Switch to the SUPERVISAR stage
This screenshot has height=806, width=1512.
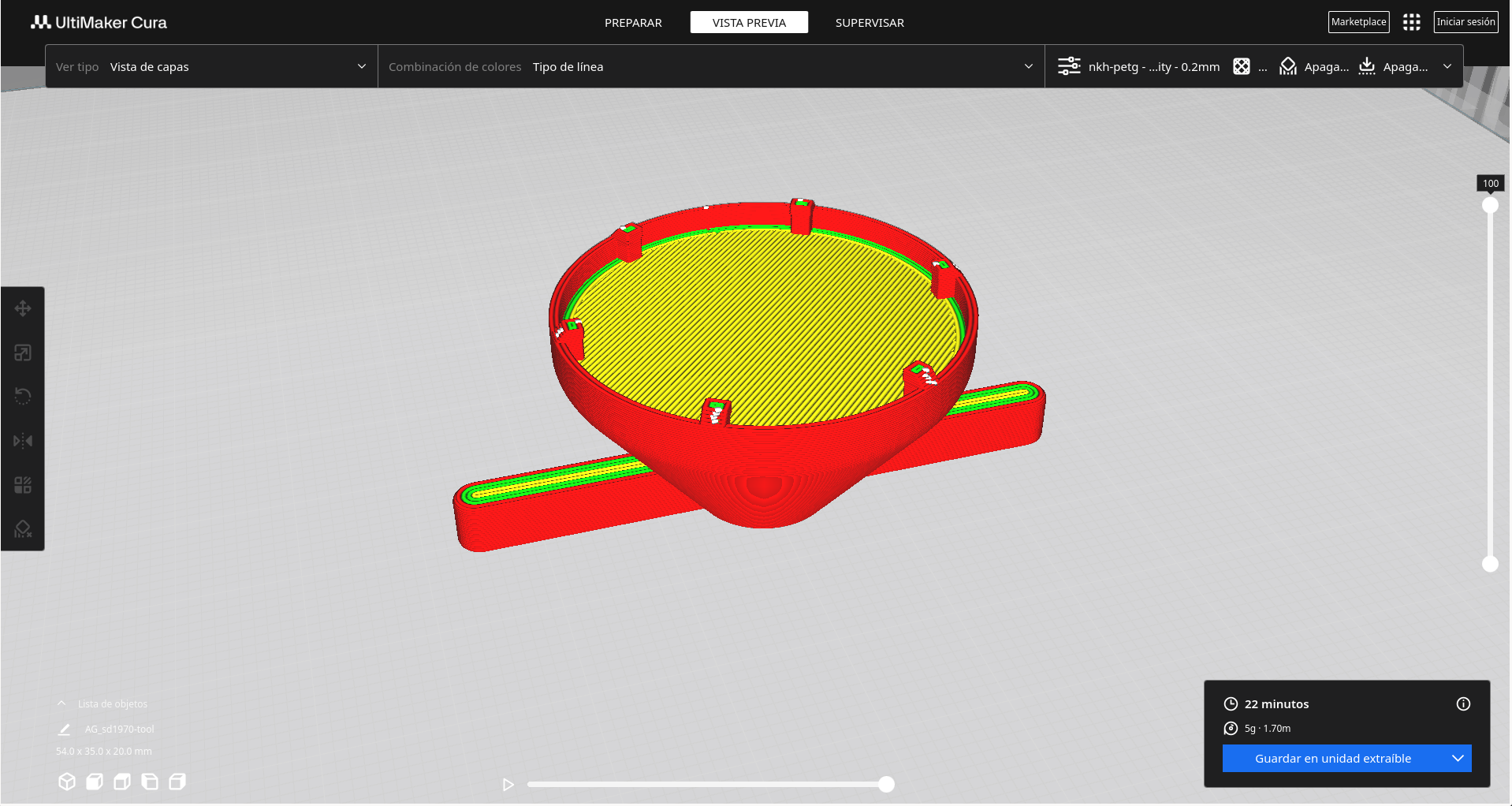[870, 23]
